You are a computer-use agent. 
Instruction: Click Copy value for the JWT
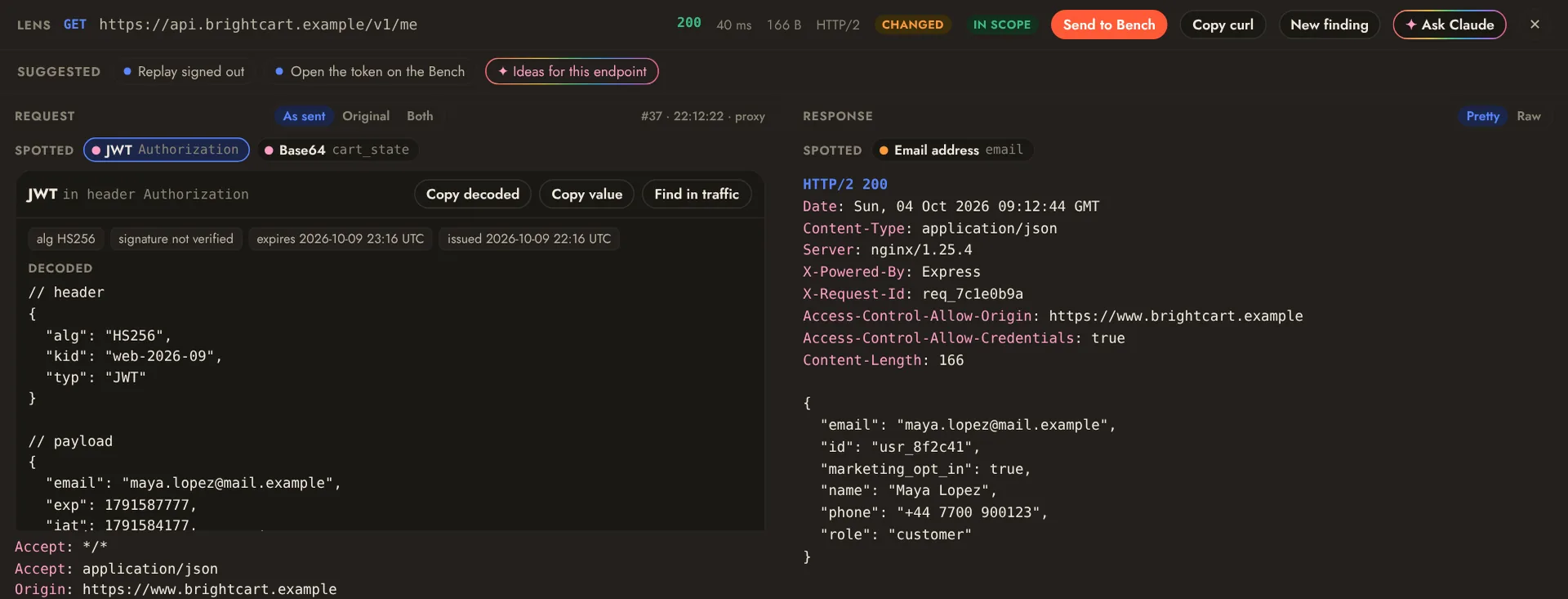pyautogui.click(x=586, y=194)
